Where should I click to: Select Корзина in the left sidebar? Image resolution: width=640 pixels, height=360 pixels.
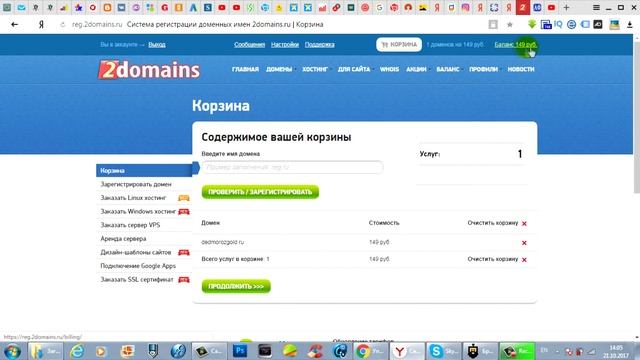tap(144, 171)
